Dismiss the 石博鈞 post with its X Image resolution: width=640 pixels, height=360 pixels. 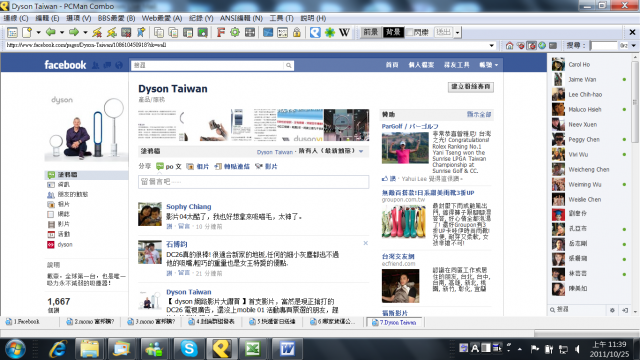(366, 243)
